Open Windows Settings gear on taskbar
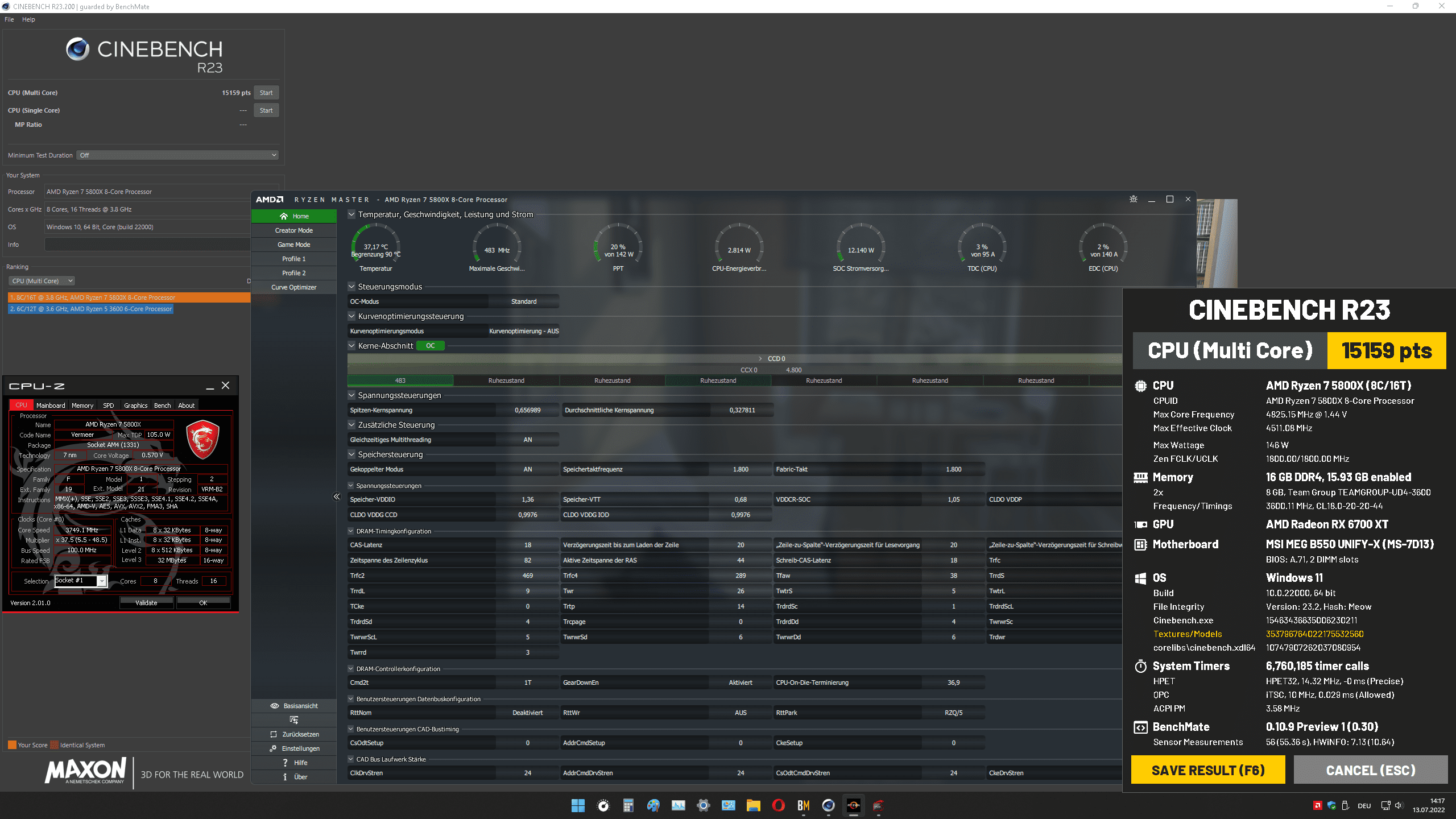1456x819 pixels. [x=704, y=805]
